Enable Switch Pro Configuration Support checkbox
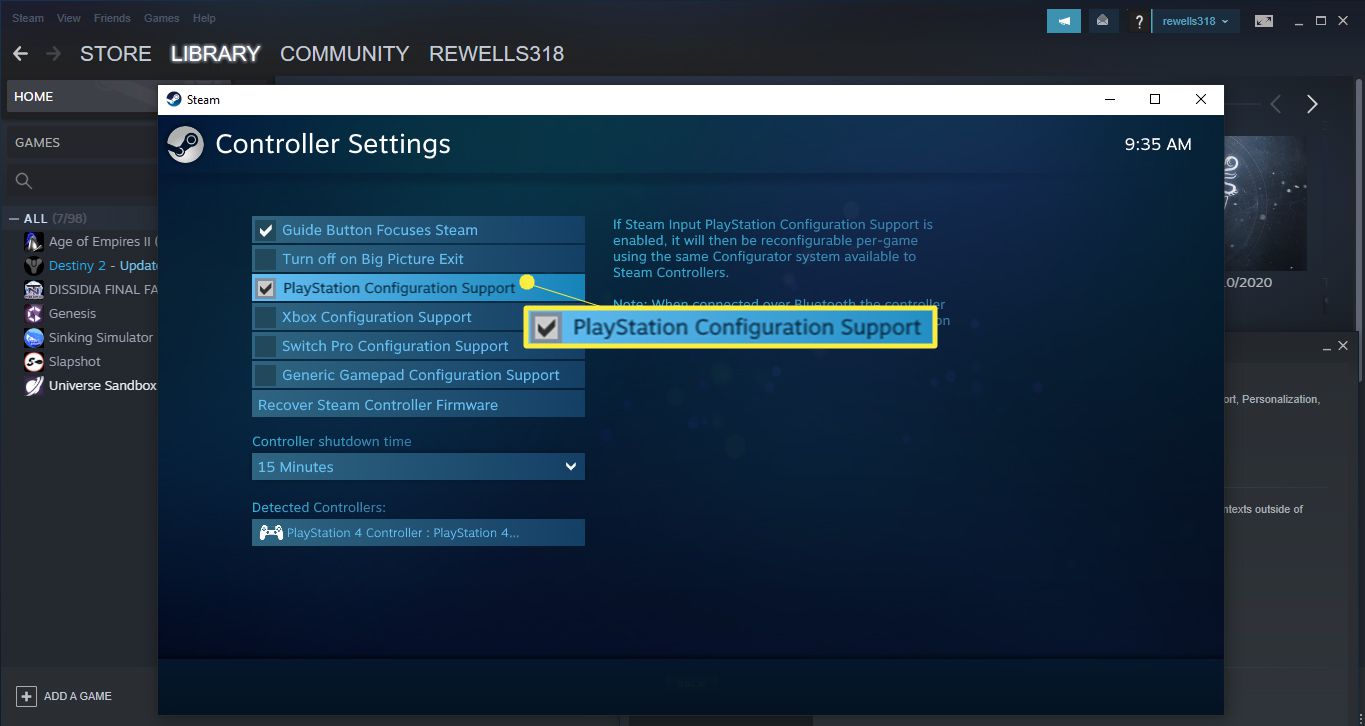The height and width of the screenshot is (726, 1365). (x=265, y=346)
